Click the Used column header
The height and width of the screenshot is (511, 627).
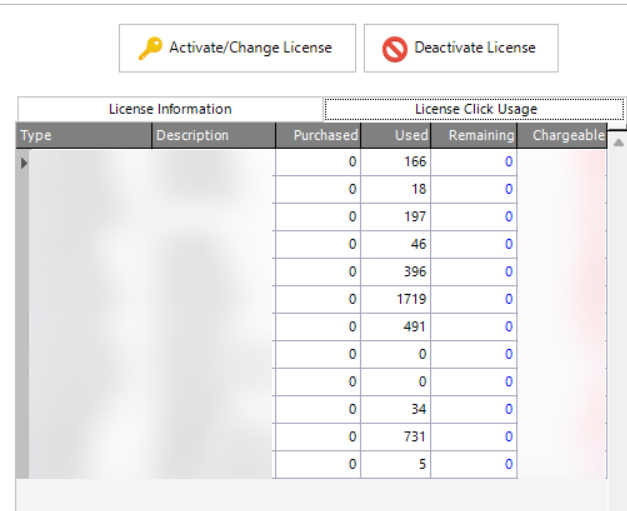point(396,135)
